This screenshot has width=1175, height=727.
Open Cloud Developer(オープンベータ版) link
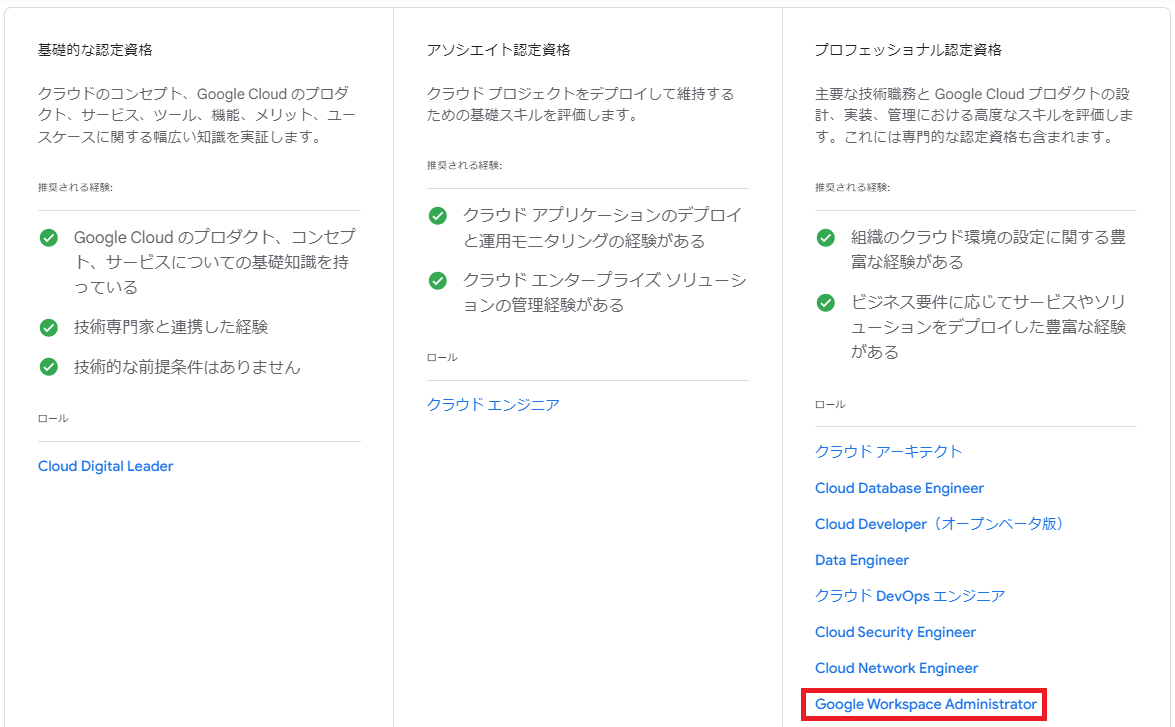click(942, 524)
